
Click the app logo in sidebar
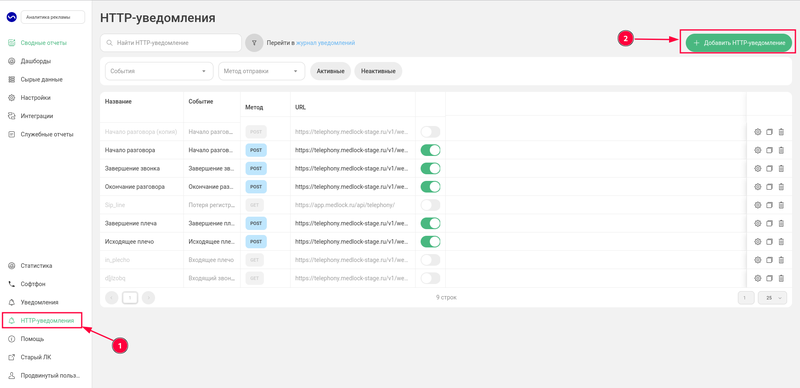(11, 17)
